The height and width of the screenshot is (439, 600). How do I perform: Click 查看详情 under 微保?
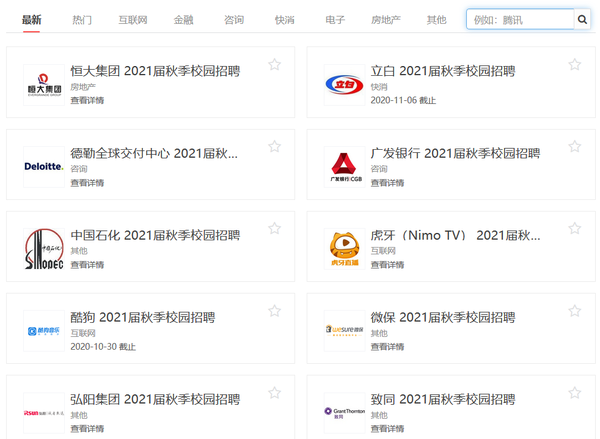pos(387,347)
